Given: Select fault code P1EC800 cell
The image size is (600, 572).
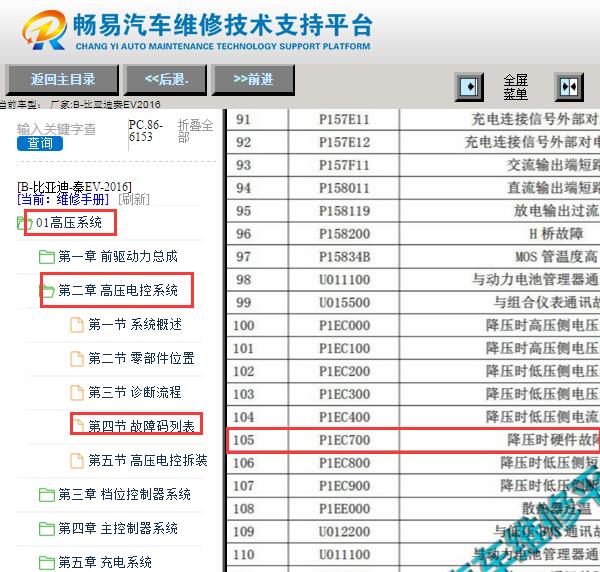Looking at the screenshot, I should [x=344, y=463].
